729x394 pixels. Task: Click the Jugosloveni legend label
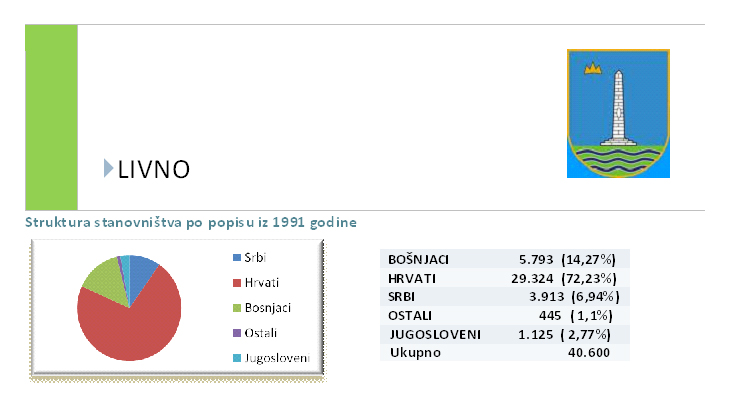(x=277, y=358)
